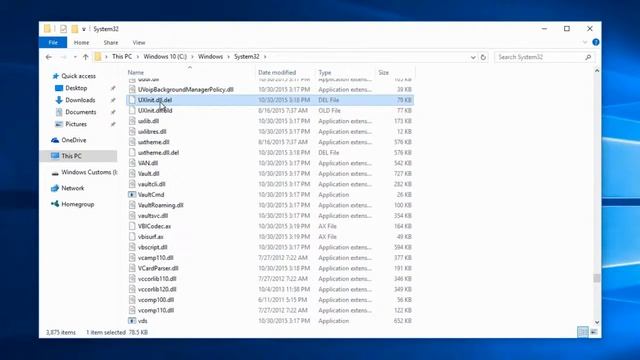640x360 pixels.
Task: Open Desktop in navigation pane
Action: pyautogui.click(x=76, y=88)
